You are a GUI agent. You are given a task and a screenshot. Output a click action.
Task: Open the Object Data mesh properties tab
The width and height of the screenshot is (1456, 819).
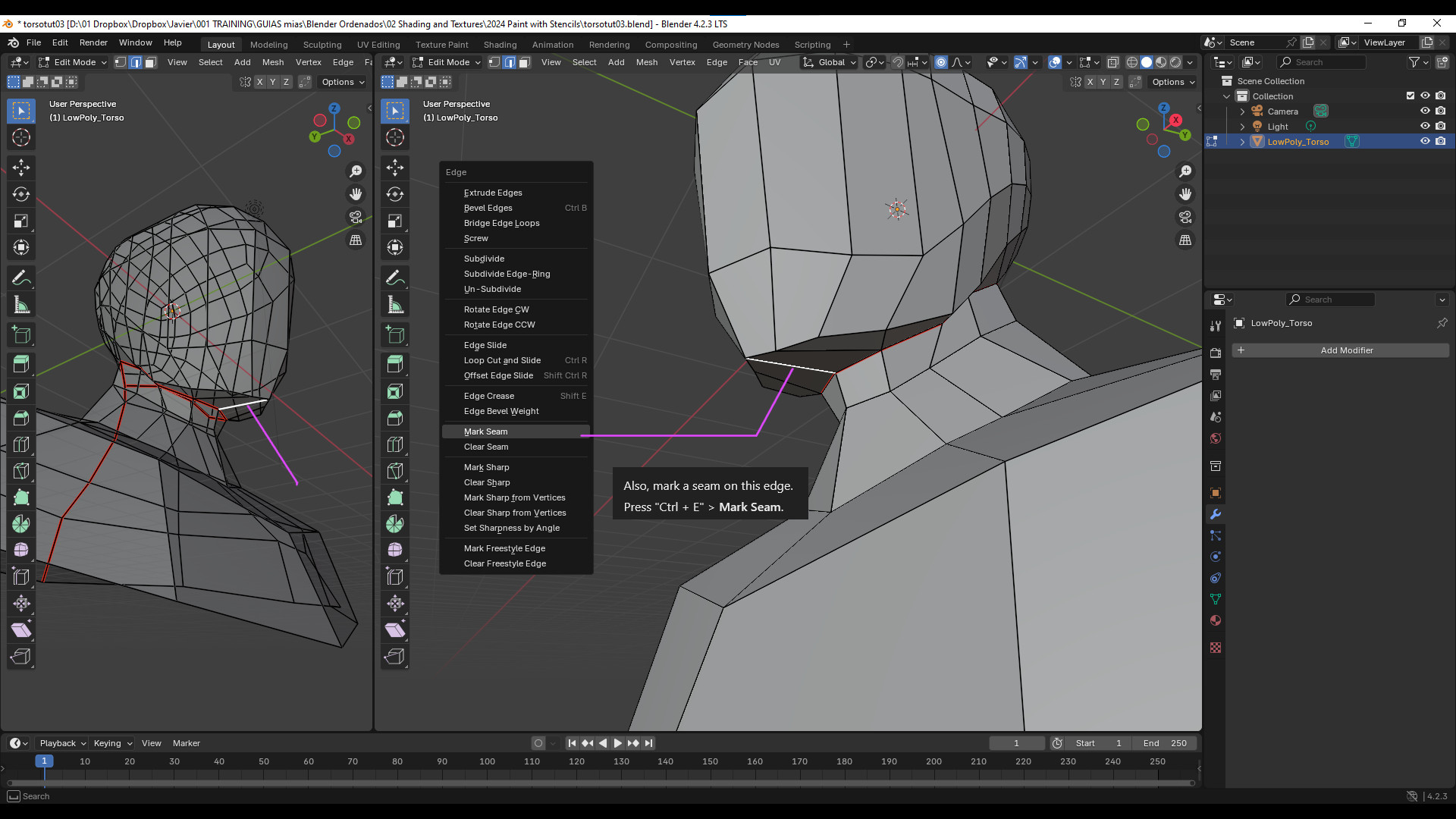[1216, 599]
